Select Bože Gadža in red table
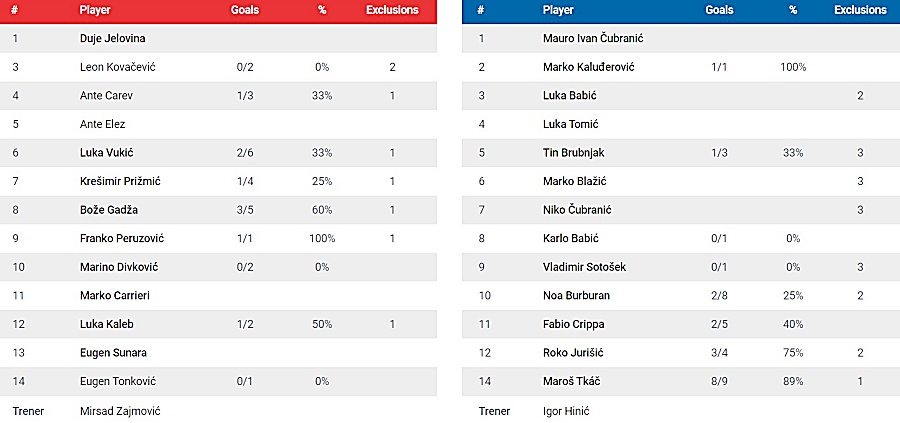Image resolution: width=900 pixels, height=423 pixels. (x=108, y=210)
